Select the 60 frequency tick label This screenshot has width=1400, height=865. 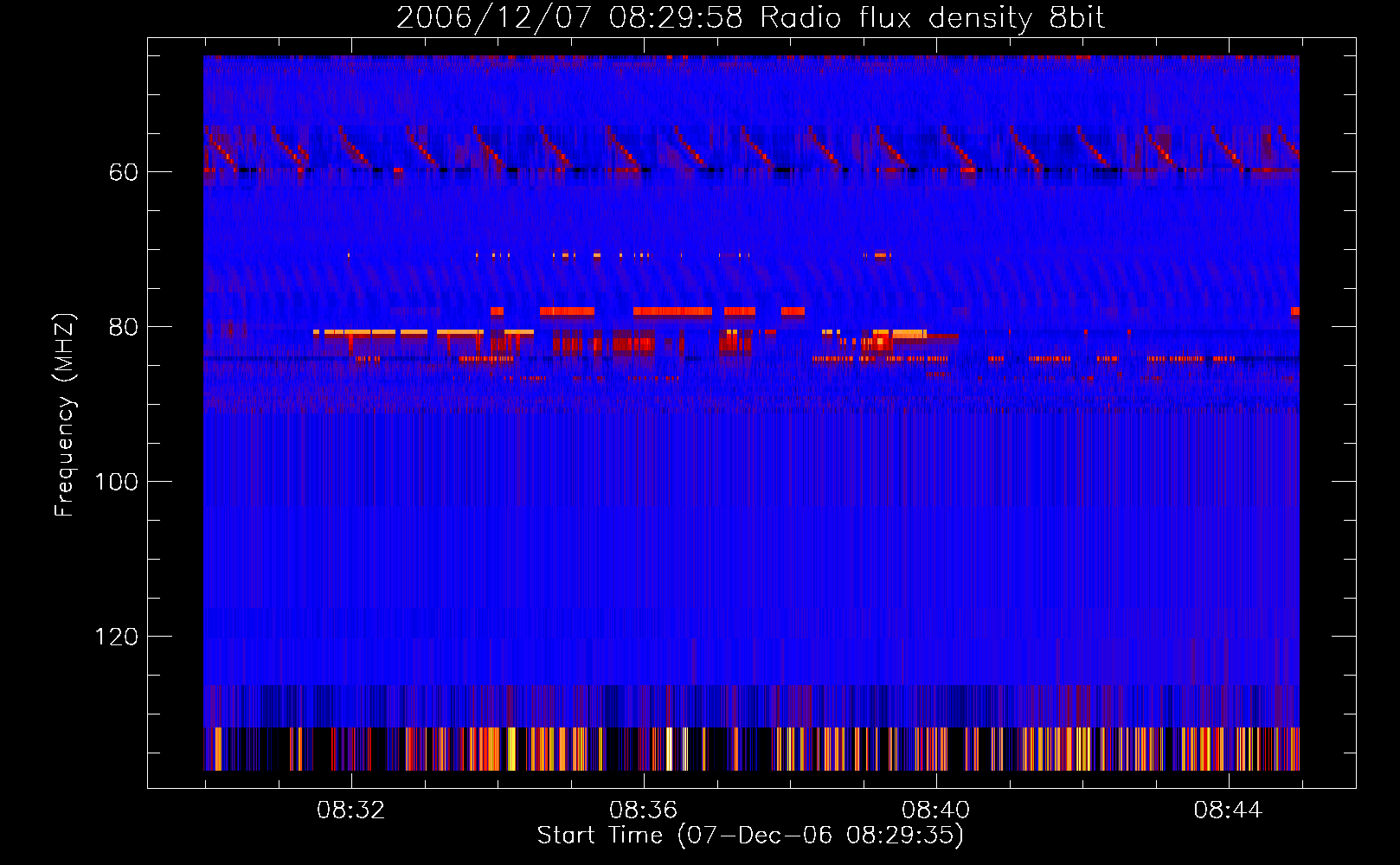123,172
